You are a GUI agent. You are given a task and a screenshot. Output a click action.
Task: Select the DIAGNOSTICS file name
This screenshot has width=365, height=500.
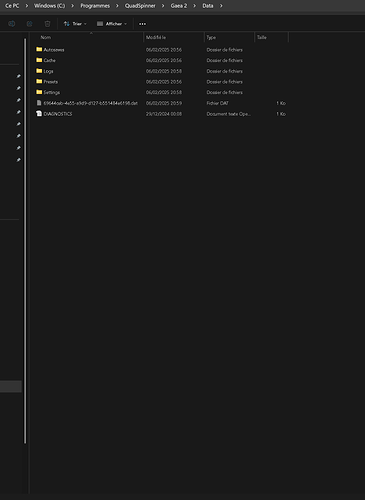[x=58, y=114]
